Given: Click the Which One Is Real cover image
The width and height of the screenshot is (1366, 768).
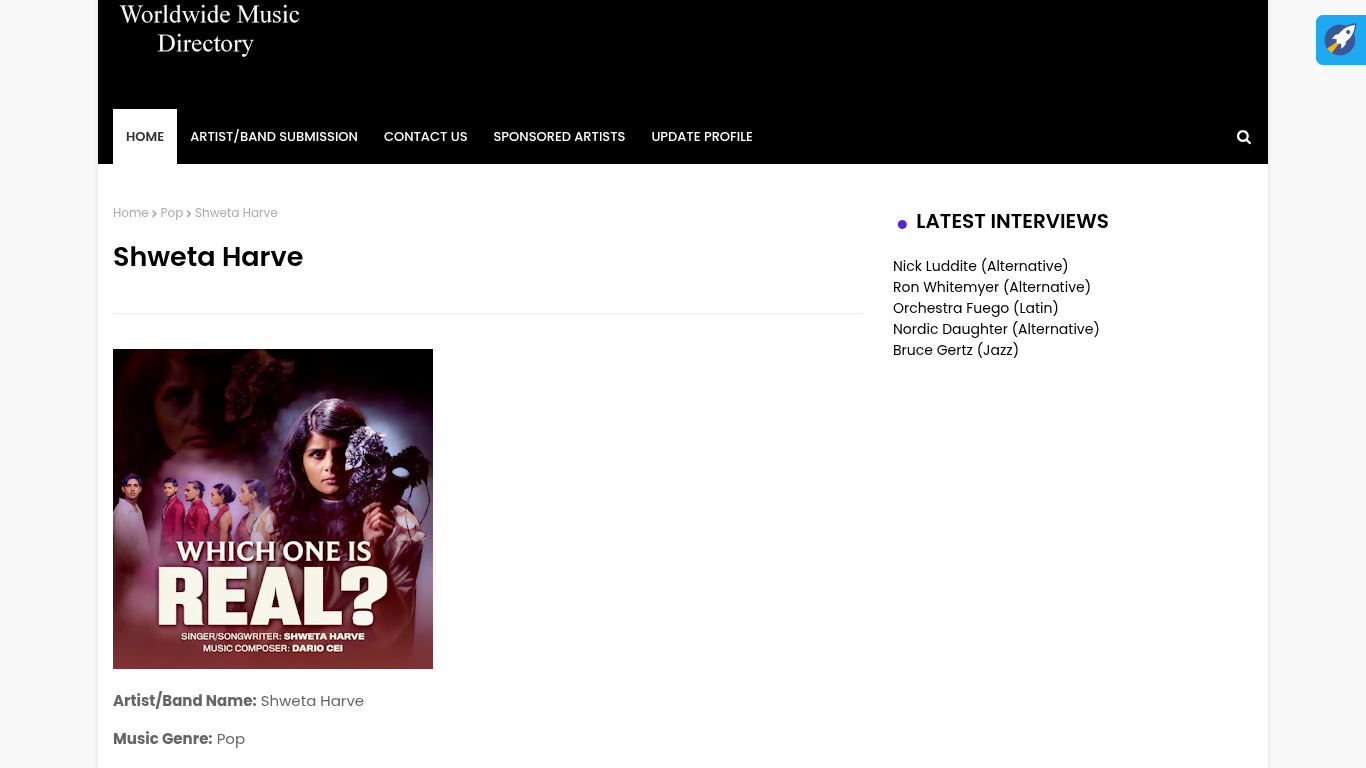Looking at the screenshot, I should click(x=273, y=509).
